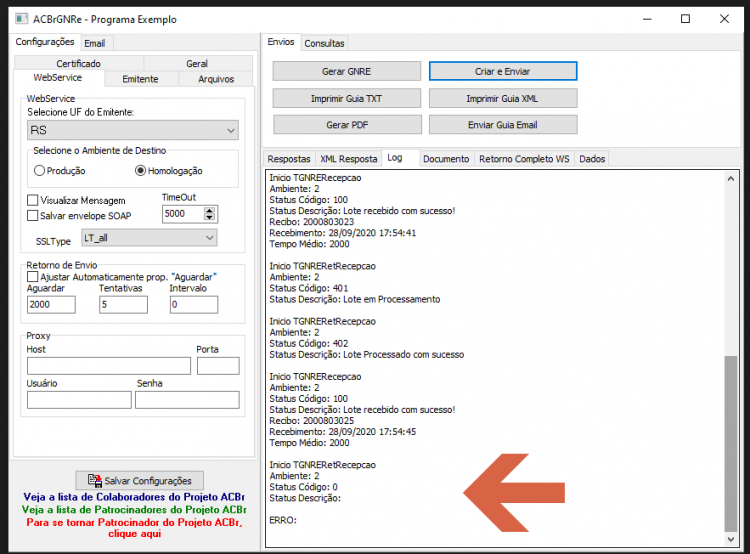This screenshot has width=750, height=554.
Task: Click the Aguardar field showing 2000
Action: pos(51,304)
